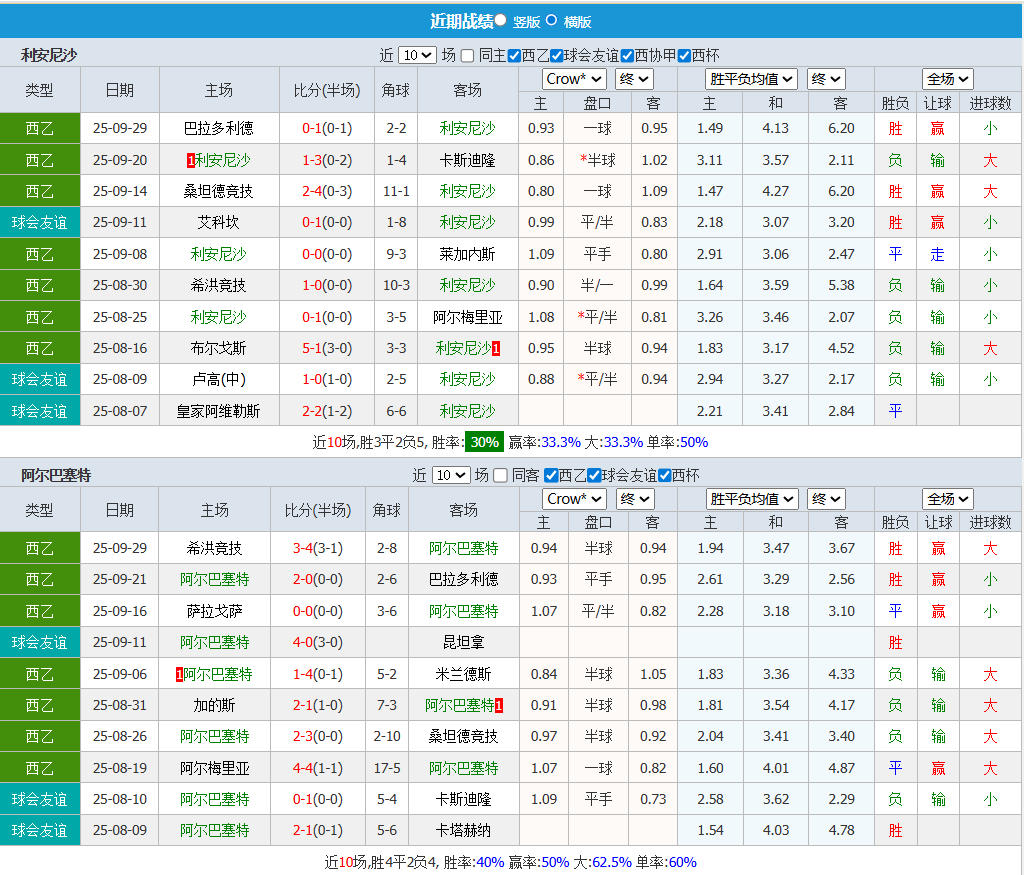Click 西乙 type badge in 桑坦德竞技 2-4 row

point(39,191)
